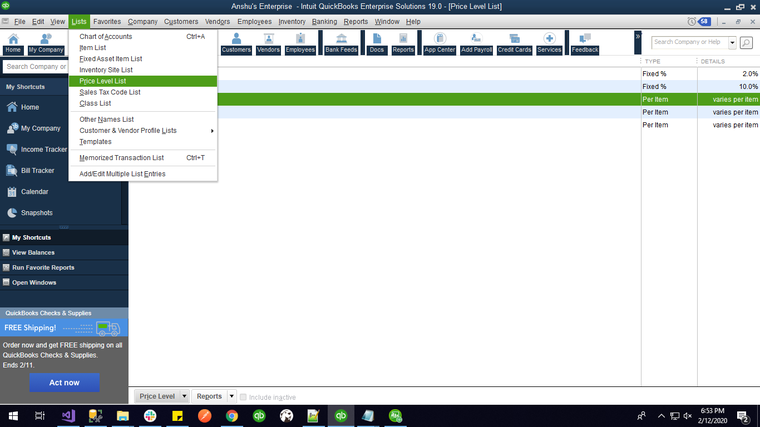Select Fixed Asset Item List entry
The width and height of the screenshot is (760, 427).
pos(142,59)
